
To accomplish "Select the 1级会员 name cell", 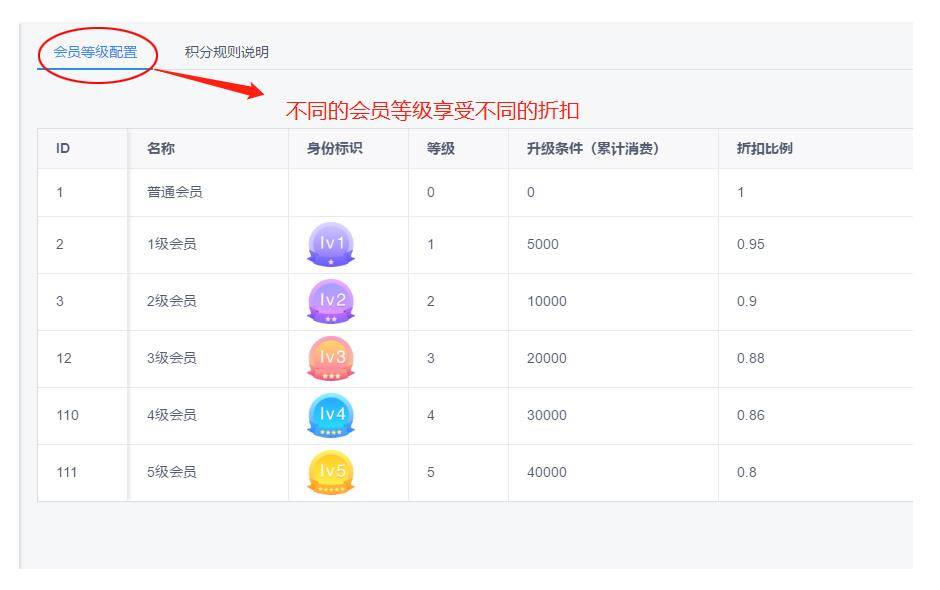I will click(171, 244).
